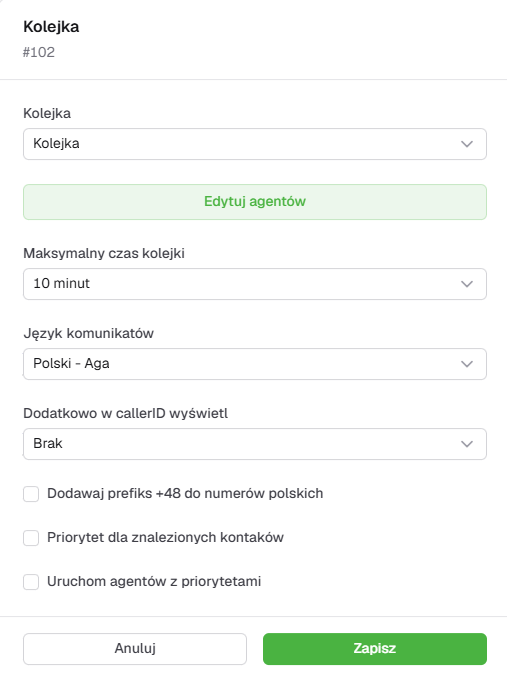
Task: Click the Maksymalny czas kolejki field label
Action: 104,253
